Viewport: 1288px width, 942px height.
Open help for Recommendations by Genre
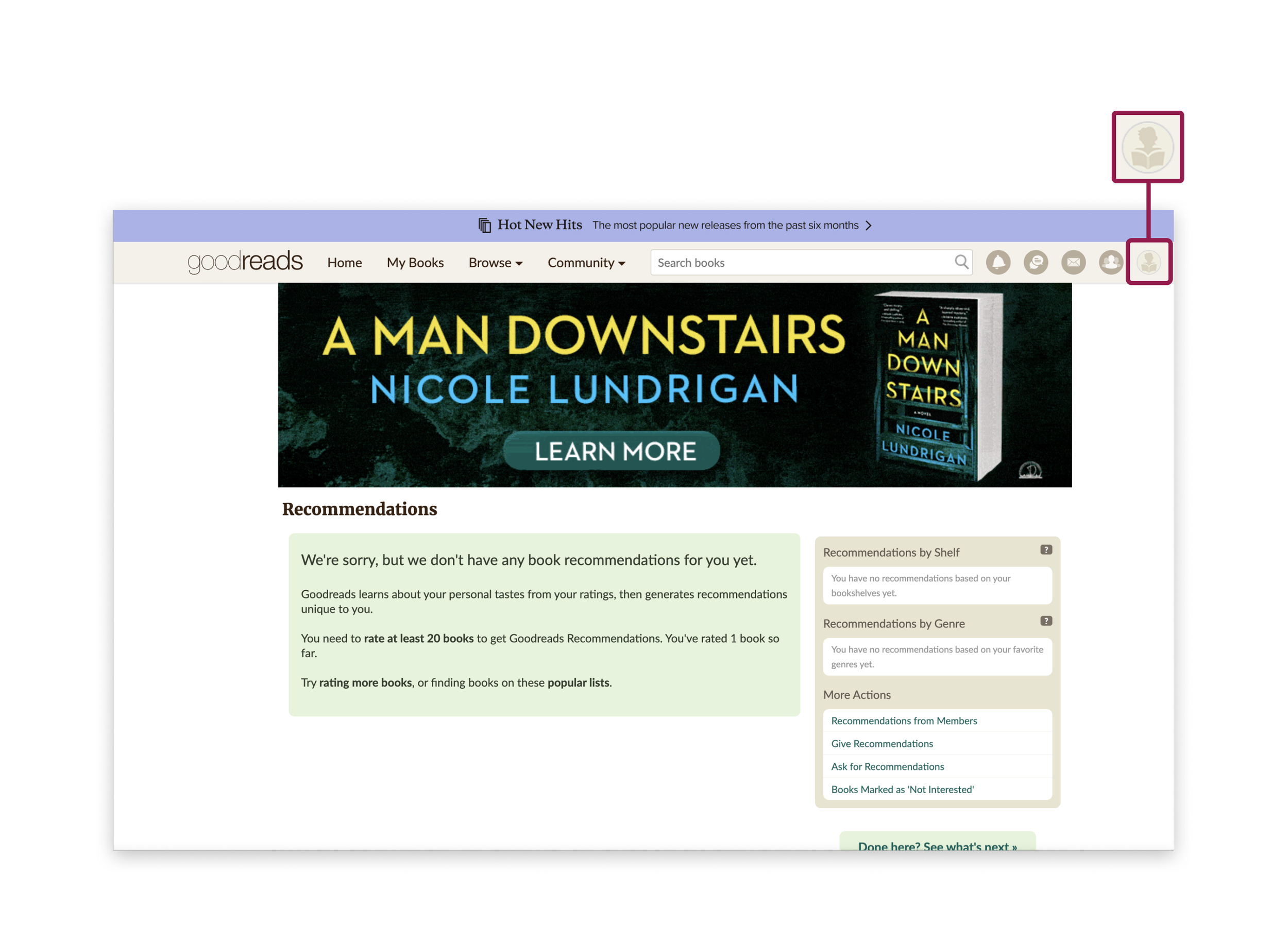(1045, 621)
